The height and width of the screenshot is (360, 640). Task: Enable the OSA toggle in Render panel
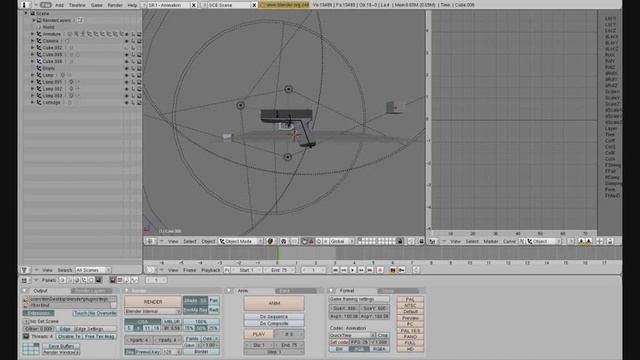(143, 322)
